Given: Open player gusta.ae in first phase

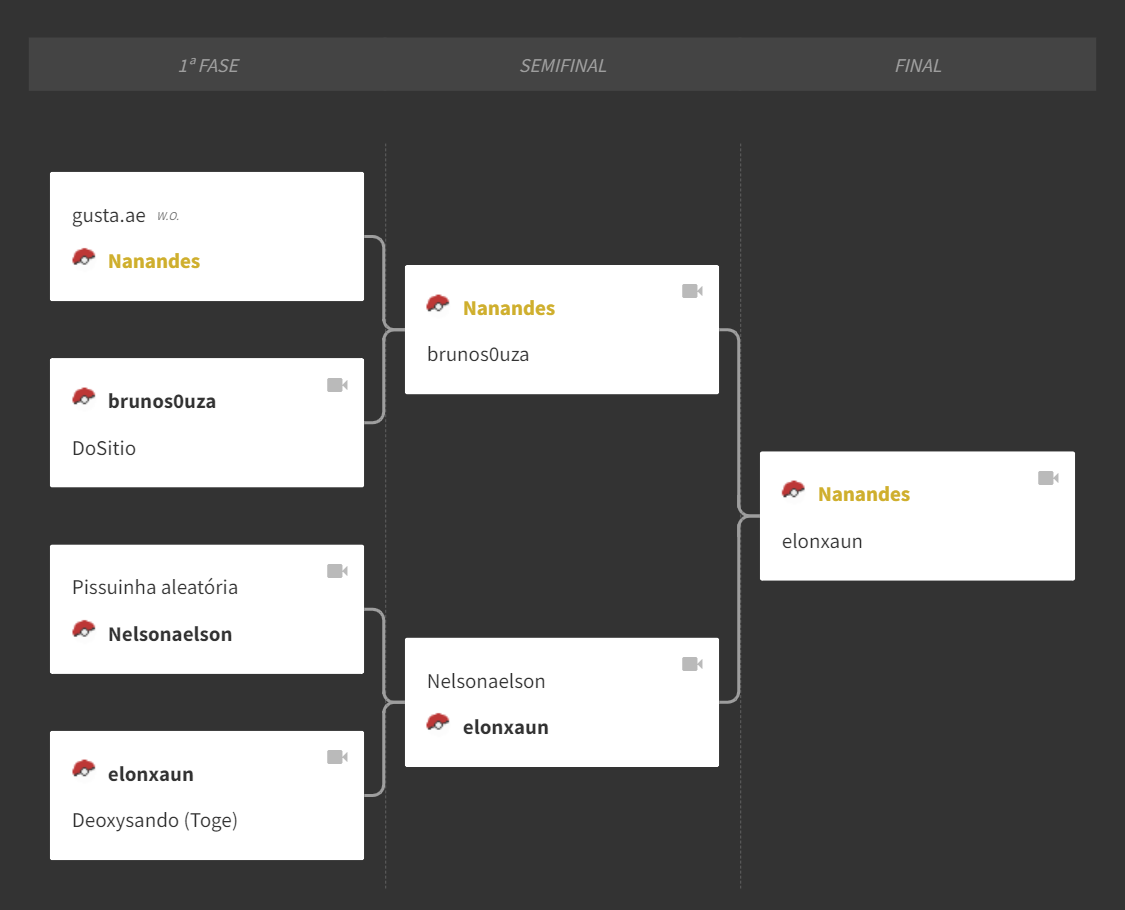Looking at the screenshot, I should point(108,215).
